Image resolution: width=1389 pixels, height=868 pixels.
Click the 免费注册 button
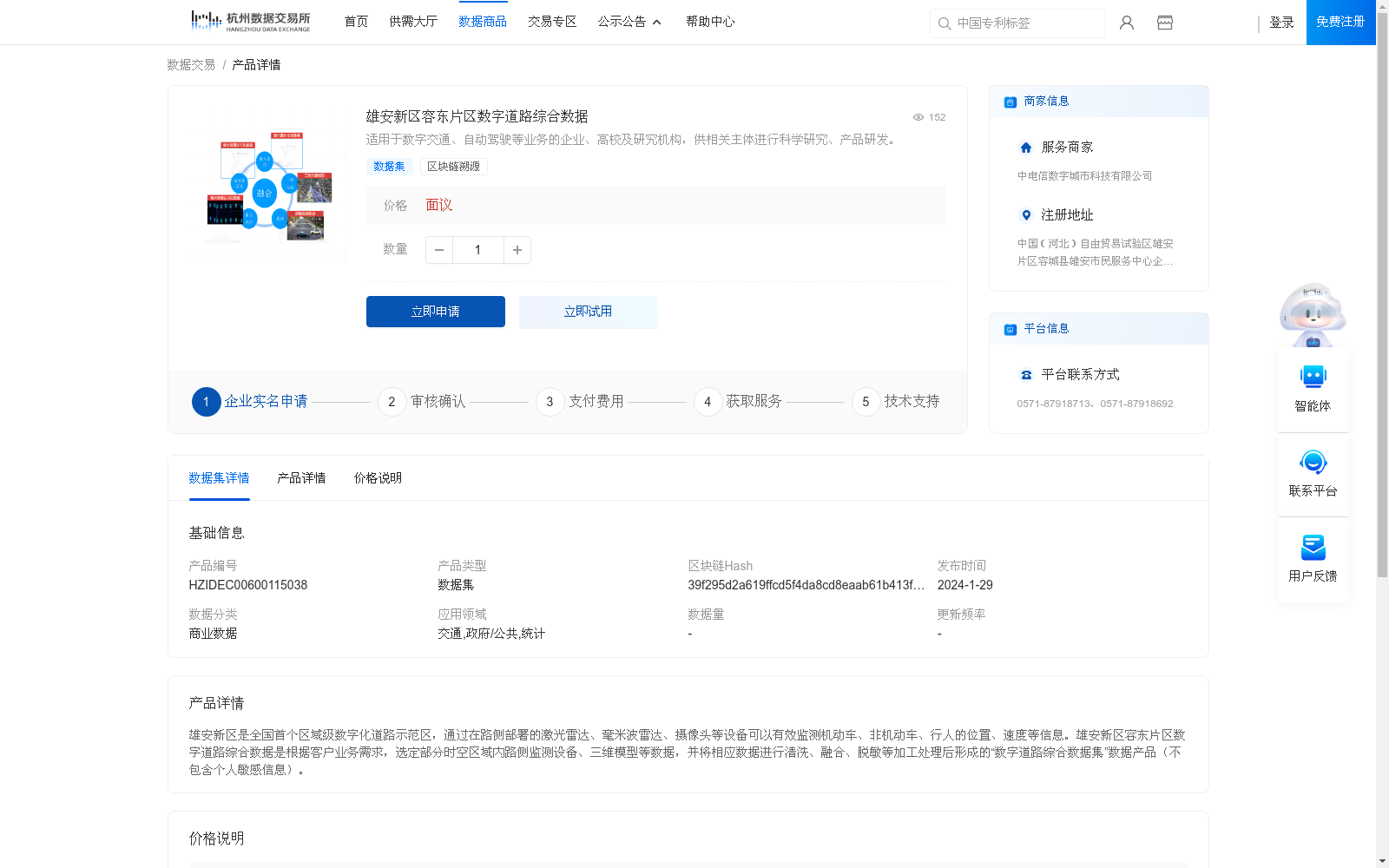[x=1340, y=22]
